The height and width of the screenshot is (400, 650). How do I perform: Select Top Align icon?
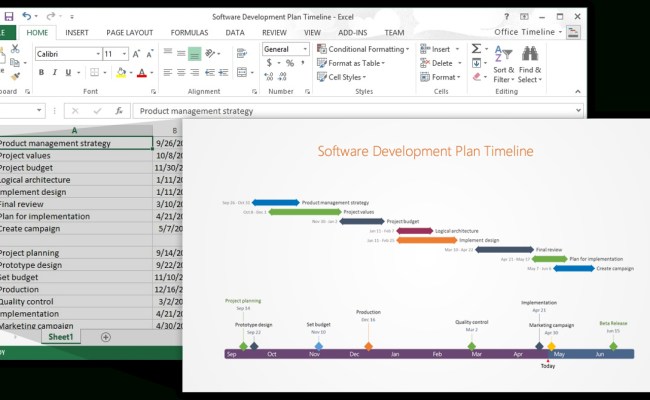coord(168,53)
